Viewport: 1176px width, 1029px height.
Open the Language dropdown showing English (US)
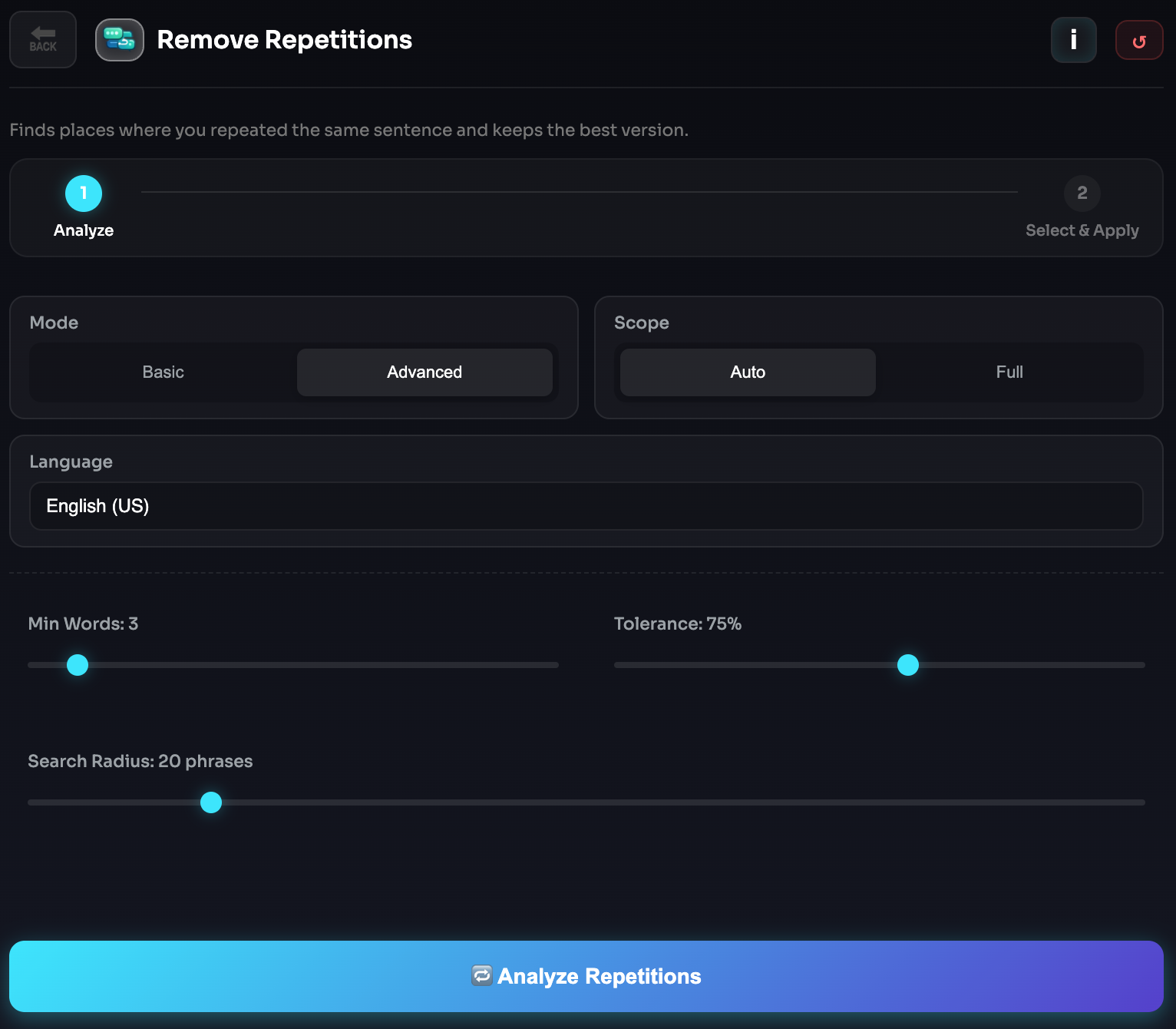coord(586,506)
